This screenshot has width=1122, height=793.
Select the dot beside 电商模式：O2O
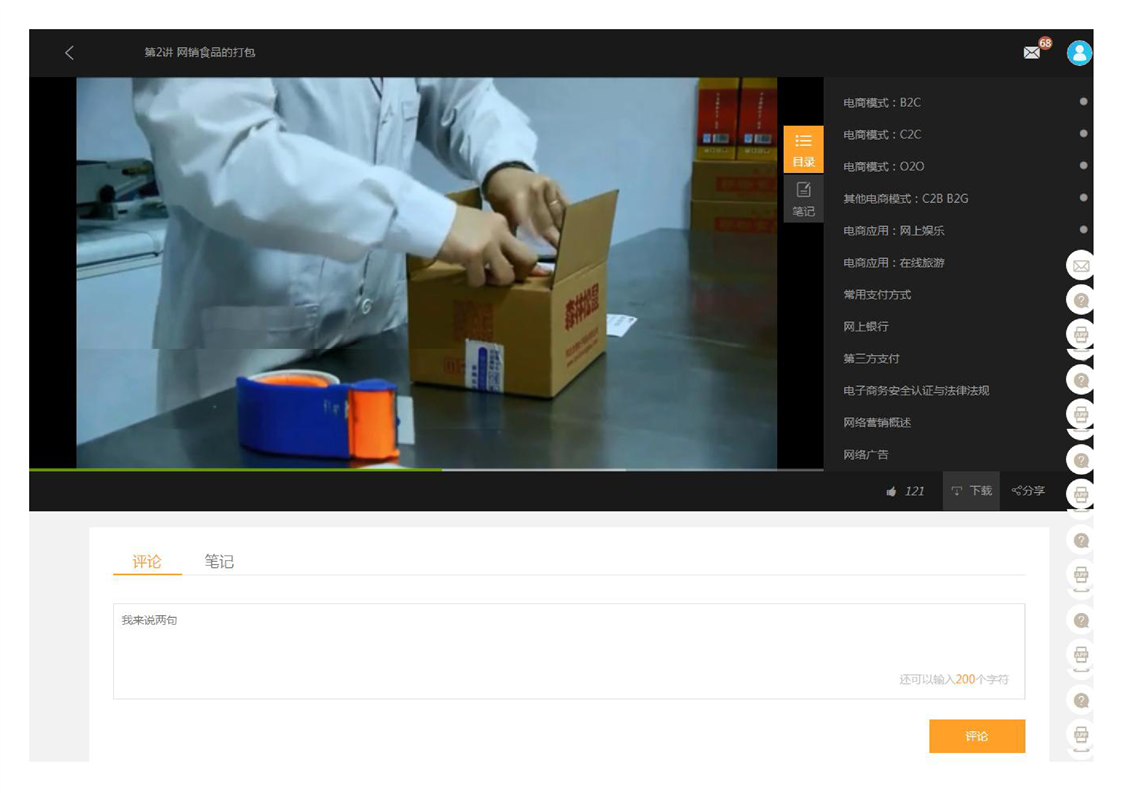click(1084, 166)
